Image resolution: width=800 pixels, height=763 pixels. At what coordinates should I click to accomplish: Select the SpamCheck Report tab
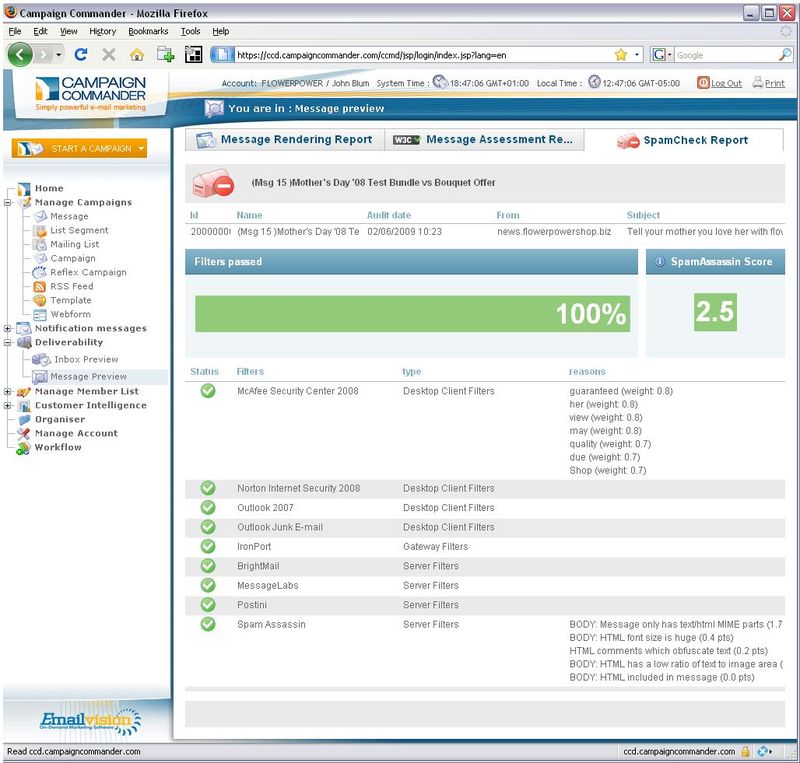click(683, 140)
